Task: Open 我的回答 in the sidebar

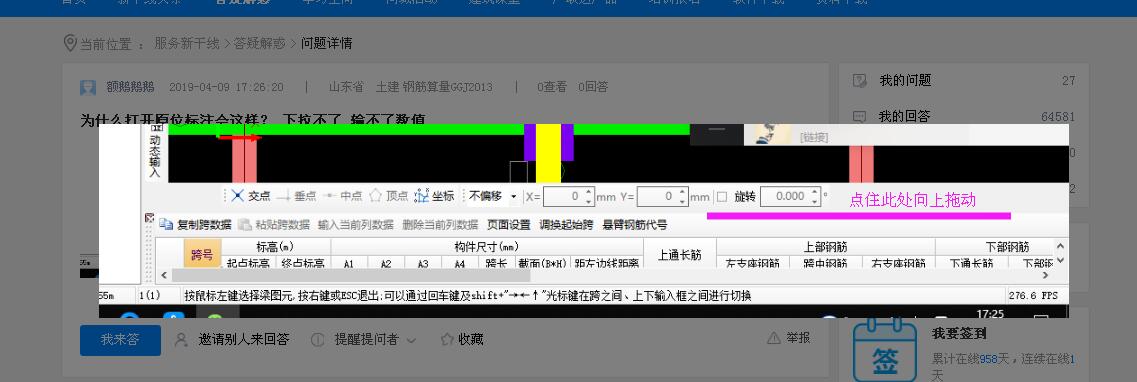Action: 905,116
